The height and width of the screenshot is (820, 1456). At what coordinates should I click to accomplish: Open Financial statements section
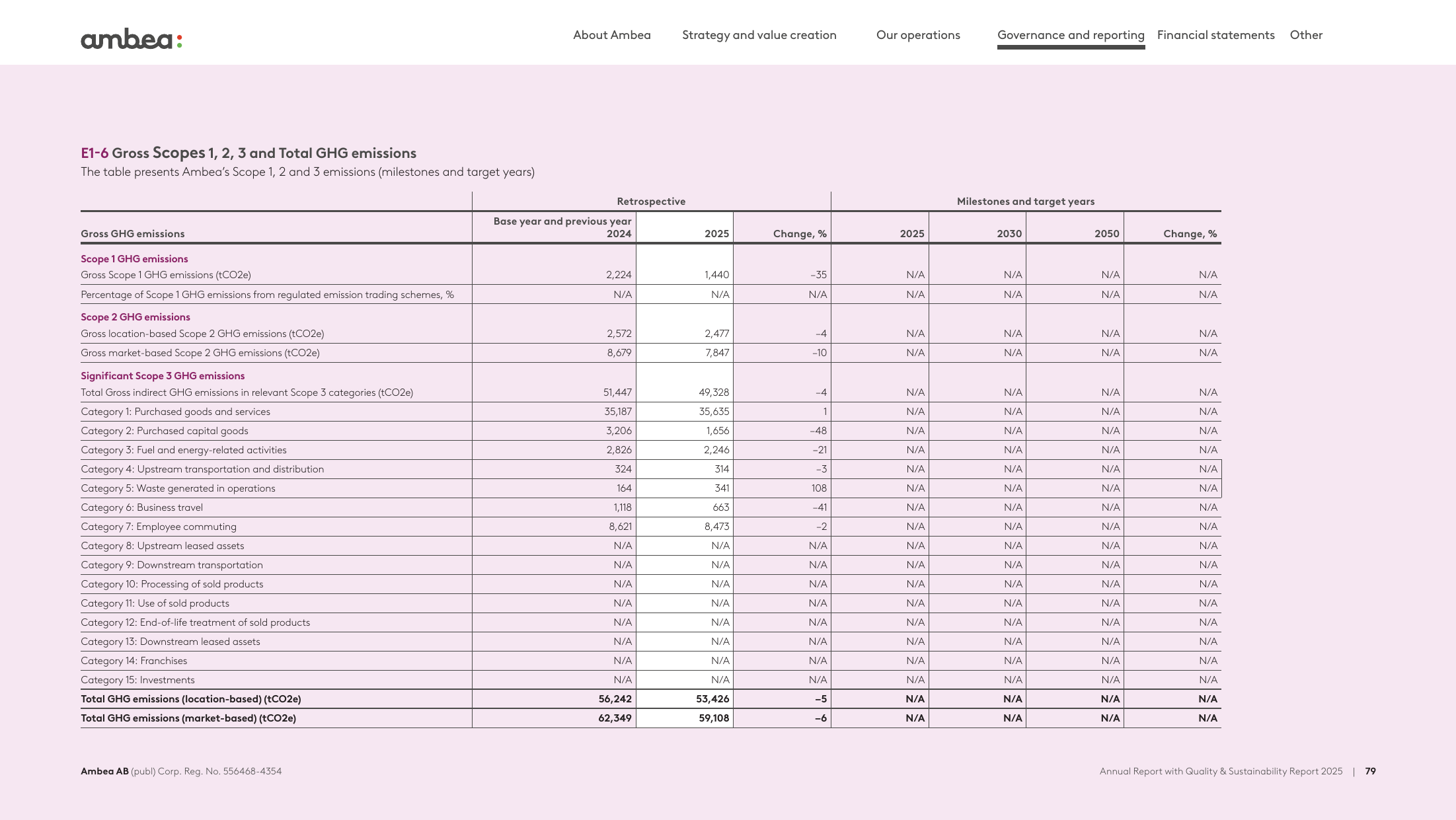[x=1215, y=35]
